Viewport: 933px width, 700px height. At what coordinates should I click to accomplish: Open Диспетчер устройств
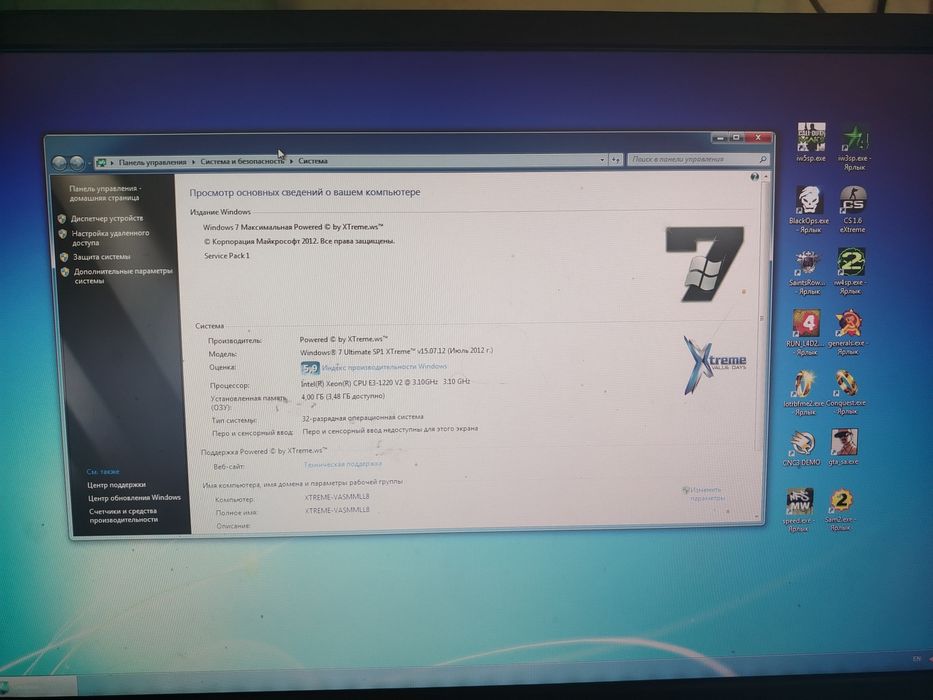coord(107,218)
